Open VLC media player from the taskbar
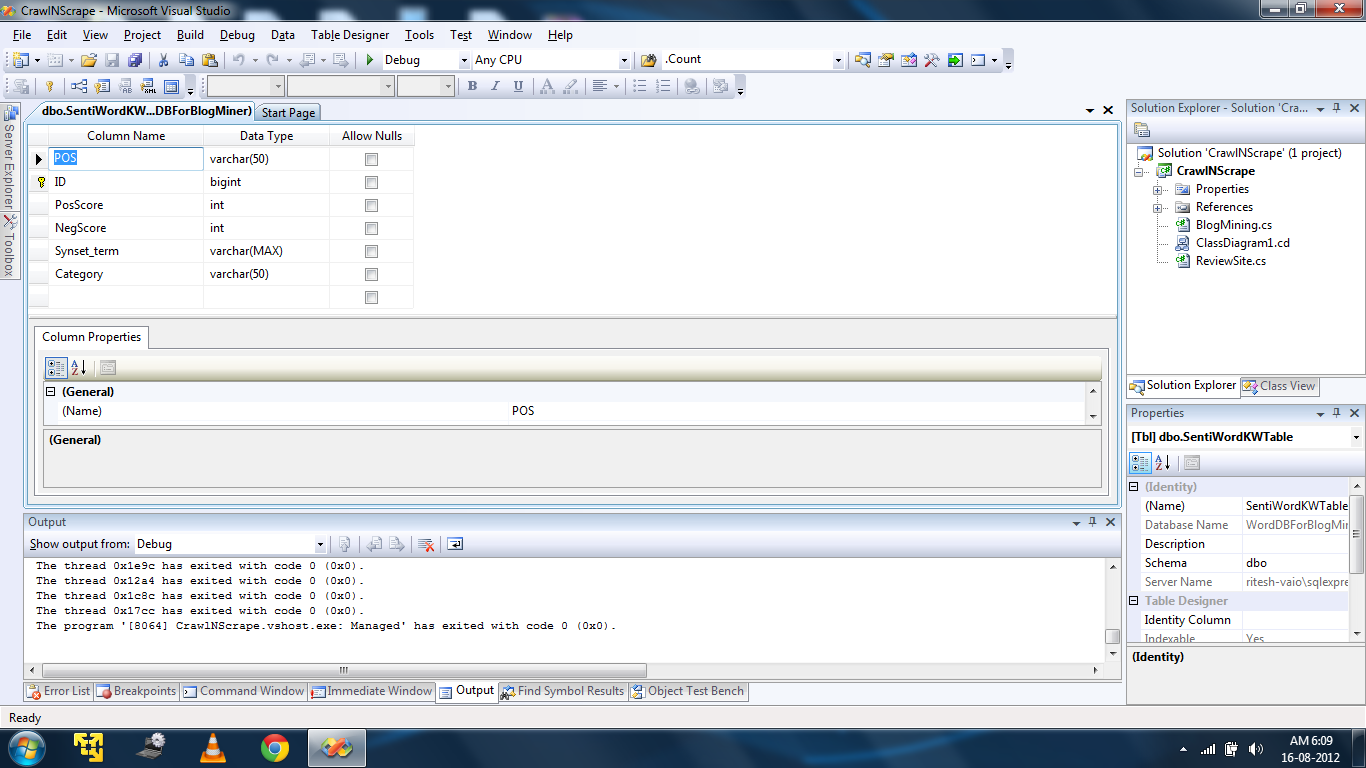The width and height of the screenshot is (1366, 768). coord(213,746)
